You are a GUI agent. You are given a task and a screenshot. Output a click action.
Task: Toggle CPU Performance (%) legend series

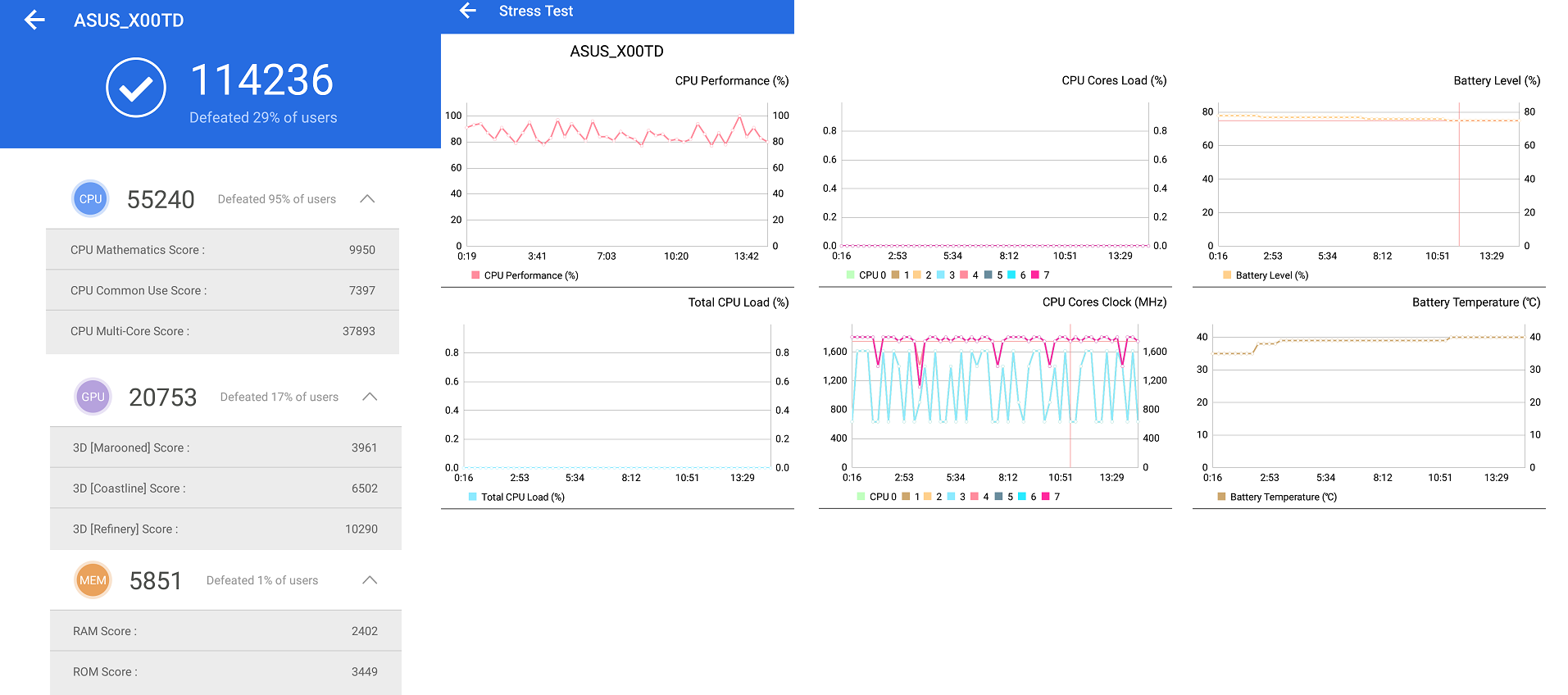click(x=525, y=275)
